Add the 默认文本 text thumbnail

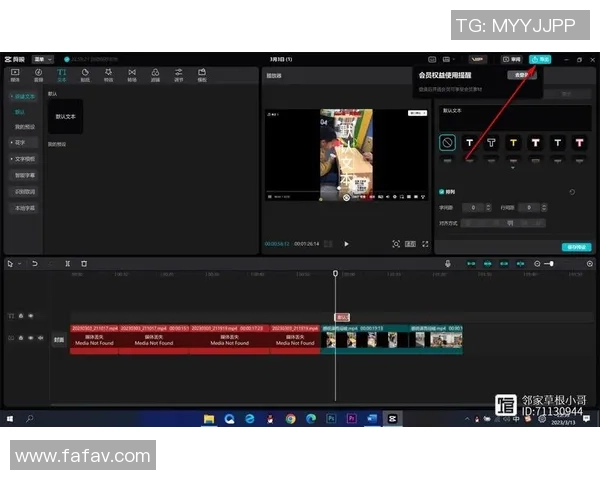[65, 116]
